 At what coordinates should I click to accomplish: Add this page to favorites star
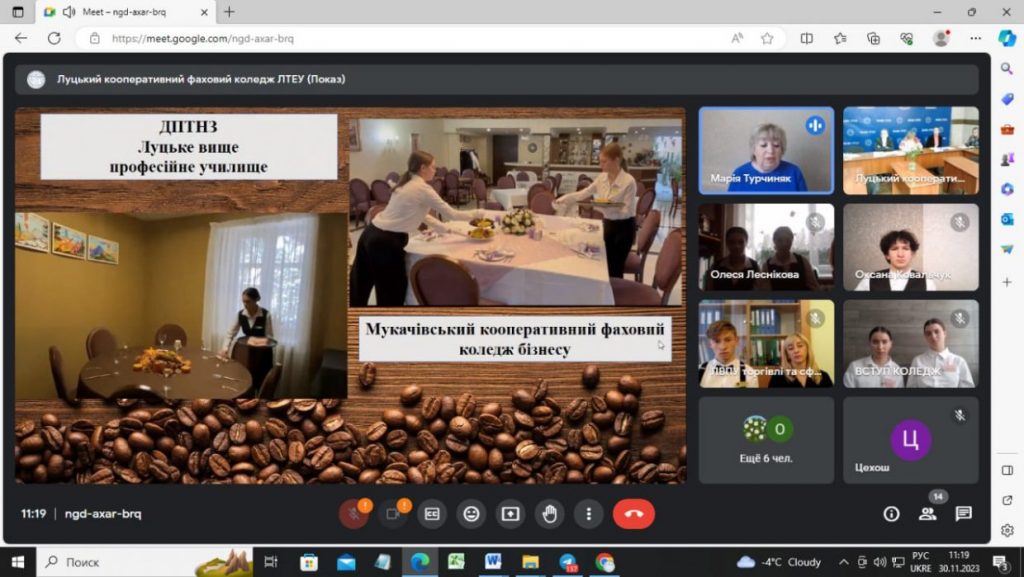(x=767, y=38)
